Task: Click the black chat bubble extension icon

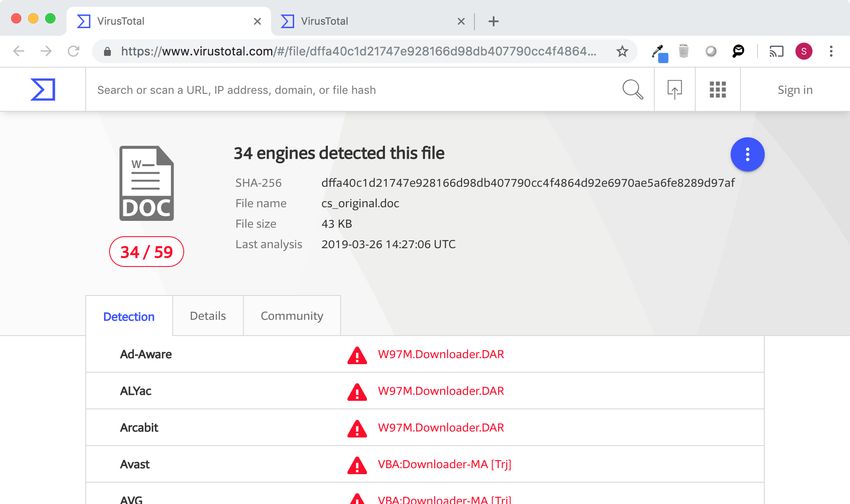Action: [738, 51]
